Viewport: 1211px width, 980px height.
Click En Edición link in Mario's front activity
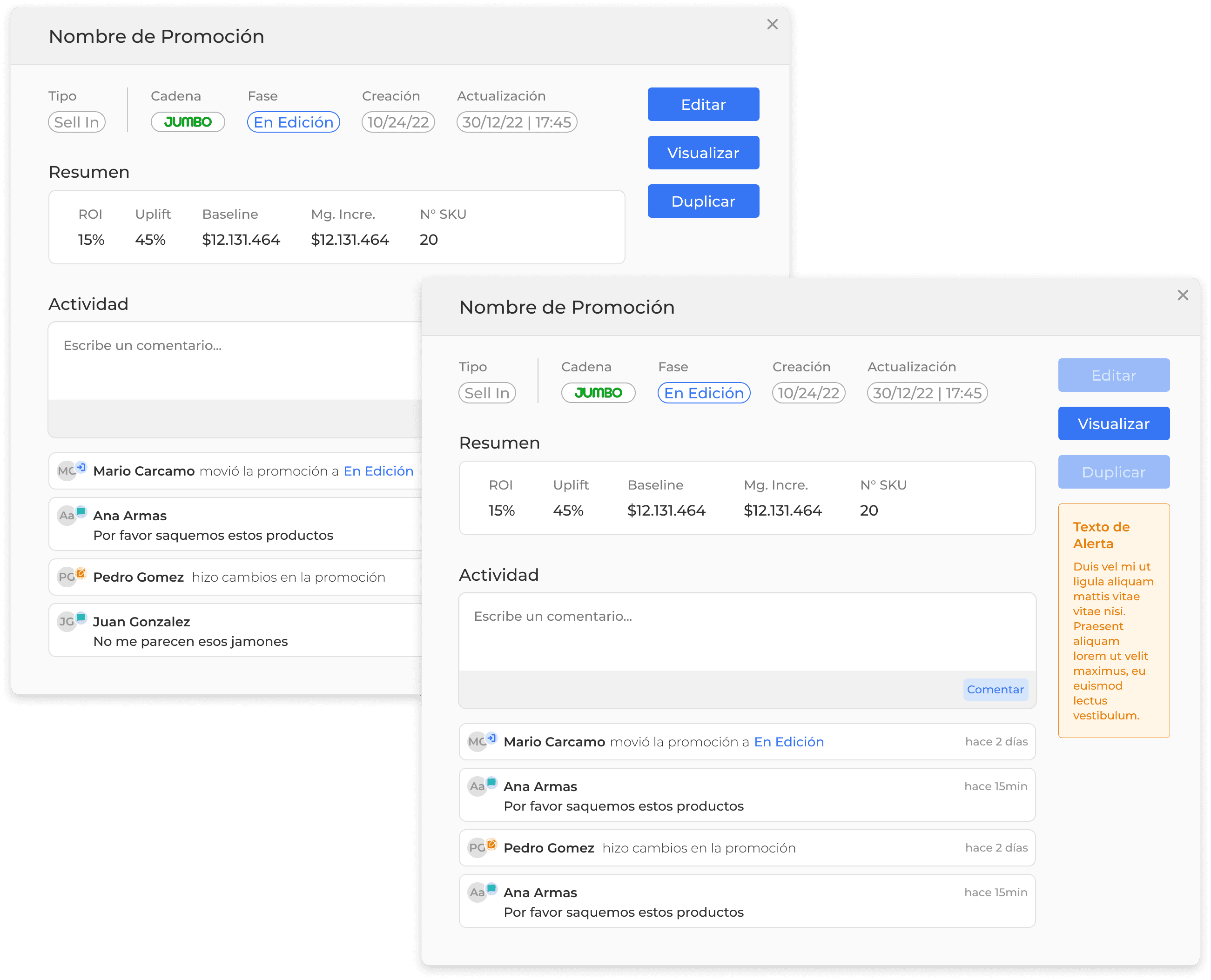click(x=789, y=742)
